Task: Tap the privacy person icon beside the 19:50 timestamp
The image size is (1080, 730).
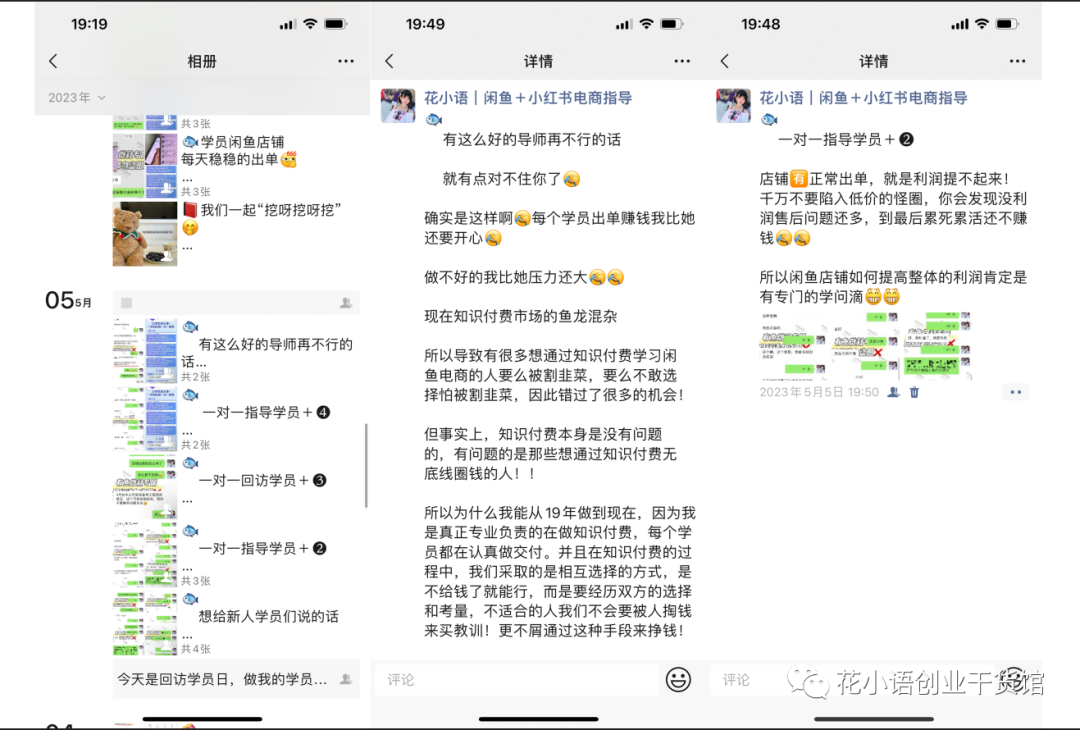Action: point(893,392)
